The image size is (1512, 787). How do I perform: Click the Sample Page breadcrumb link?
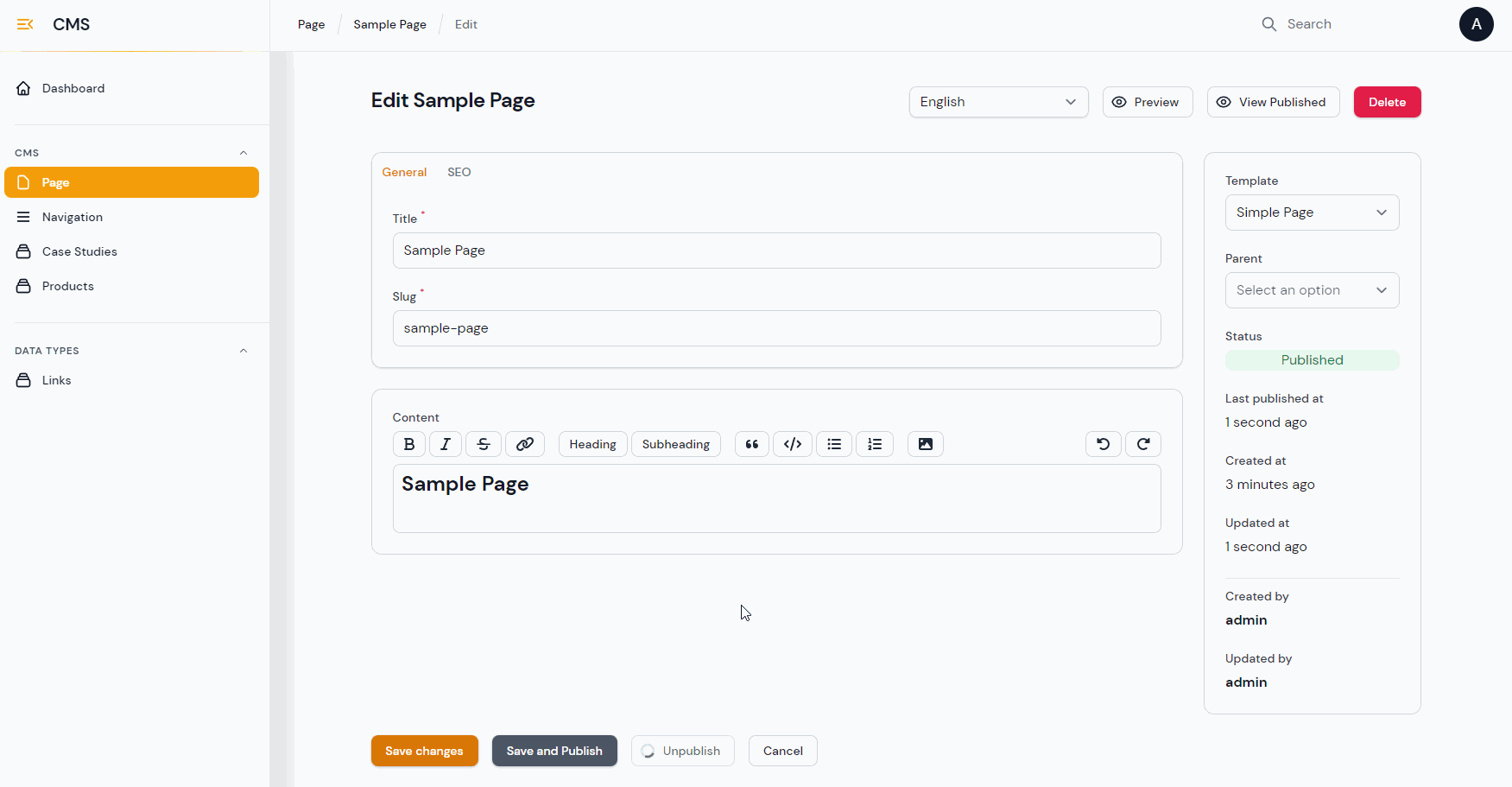[x=390, y=24]
